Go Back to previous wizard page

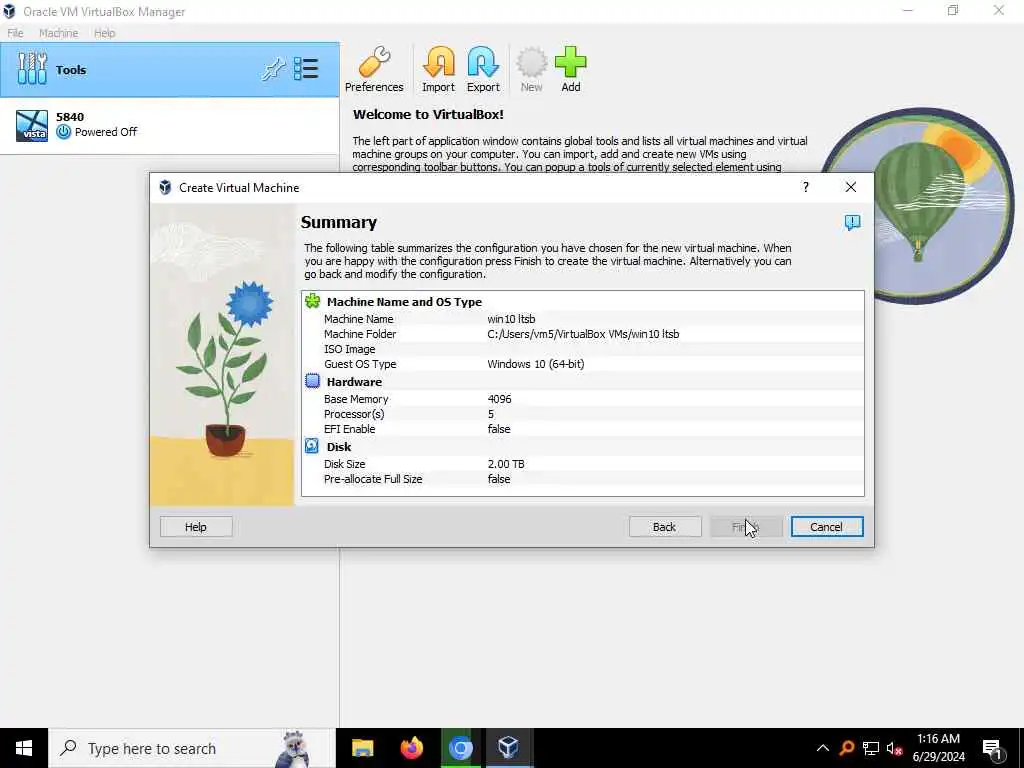[x=665, y=527]
